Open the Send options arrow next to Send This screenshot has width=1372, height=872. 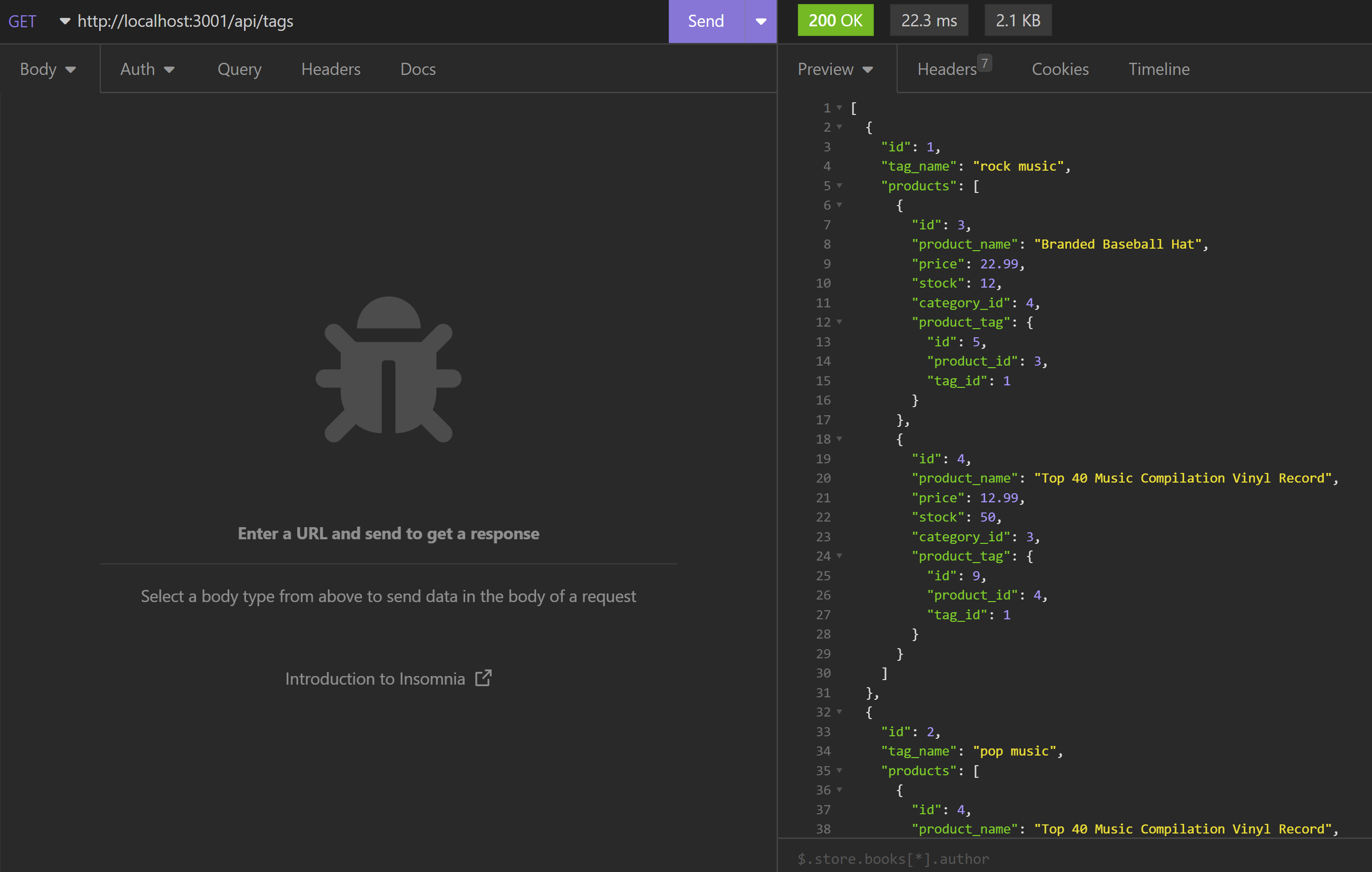click(x=760, y=21)
